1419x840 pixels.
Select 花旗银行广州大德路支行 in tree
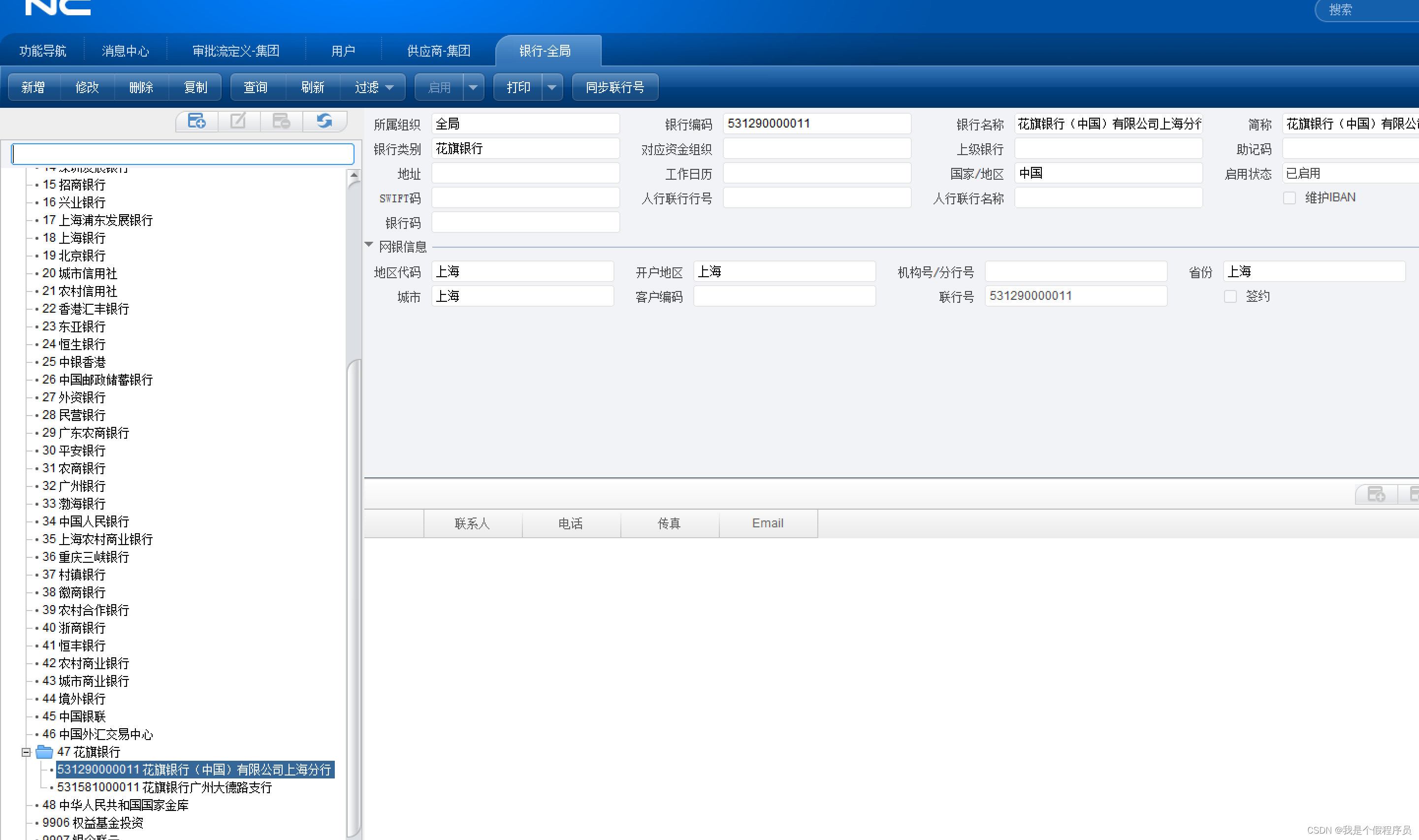pyautogui.click(x=165, y=787)
